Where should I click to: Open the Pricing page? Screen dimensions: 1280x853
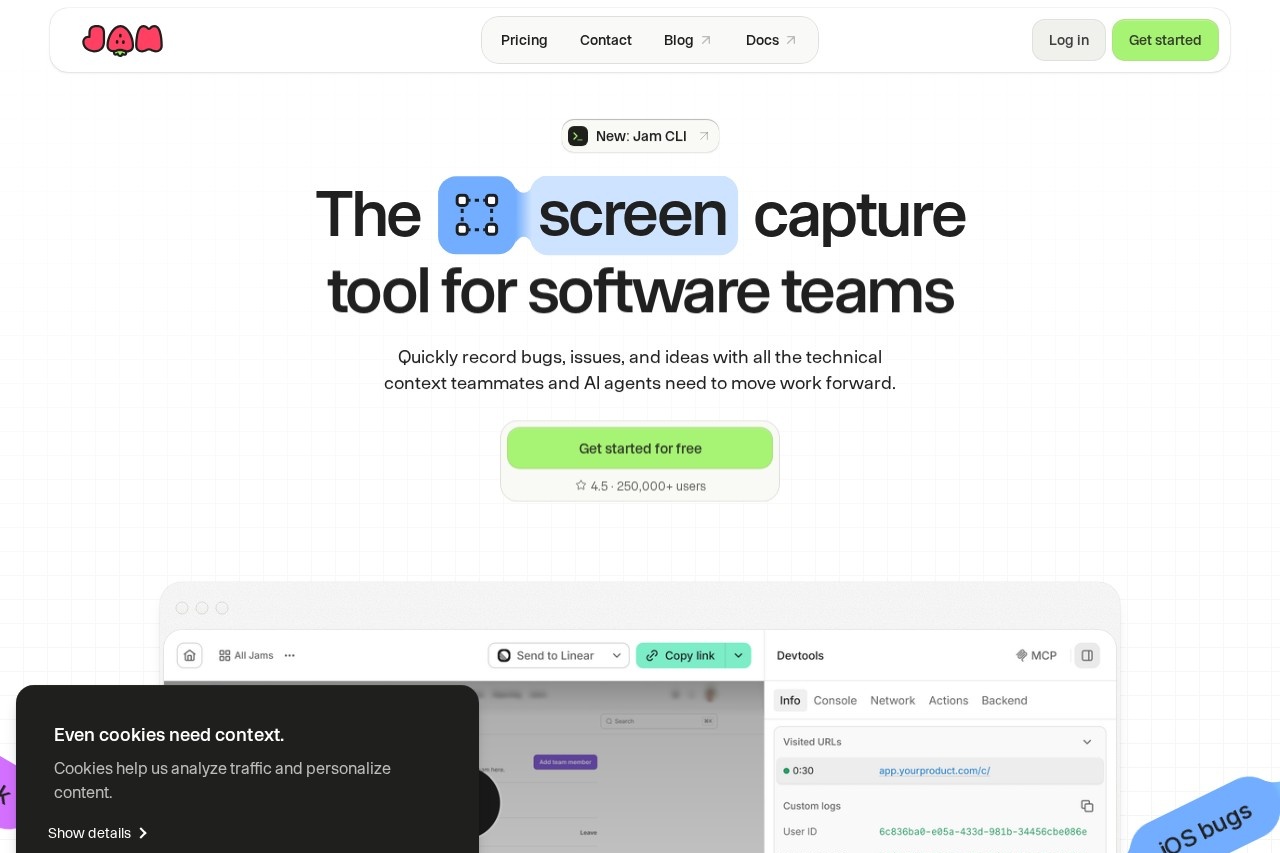pos(524,40)
